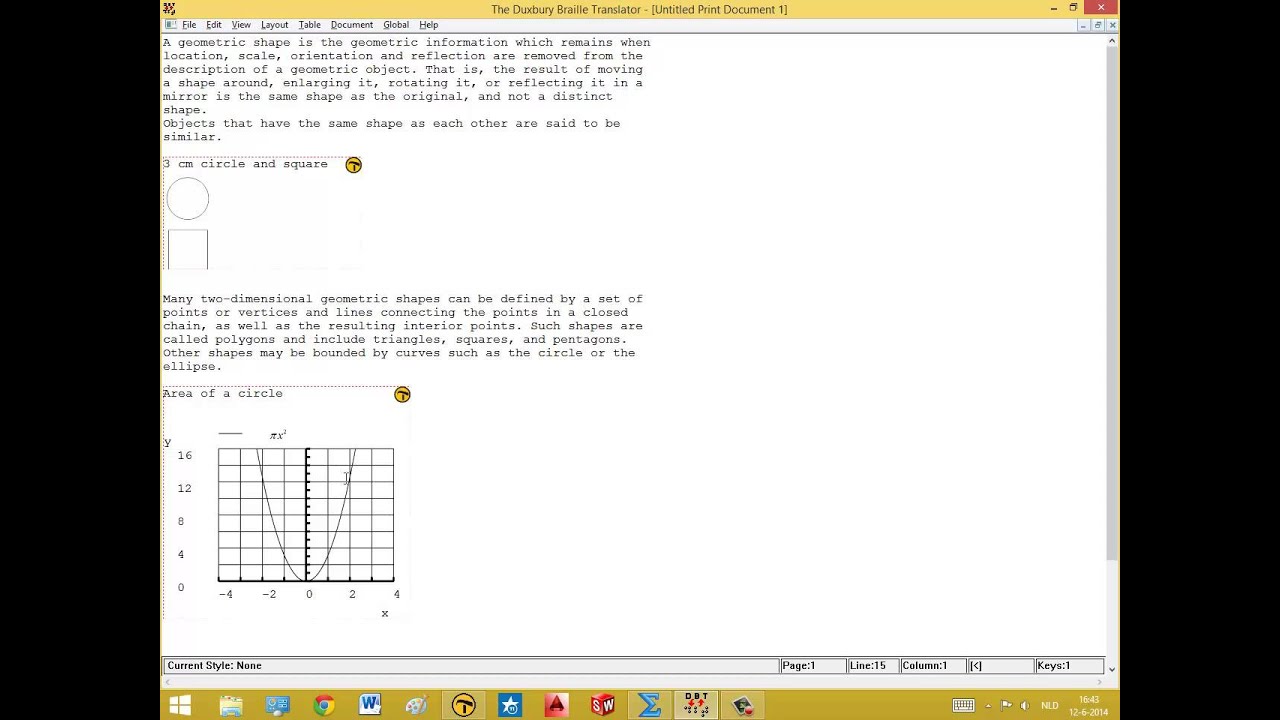
Task: Open Paint from the taskbar
Action: (x=416, y=705)
